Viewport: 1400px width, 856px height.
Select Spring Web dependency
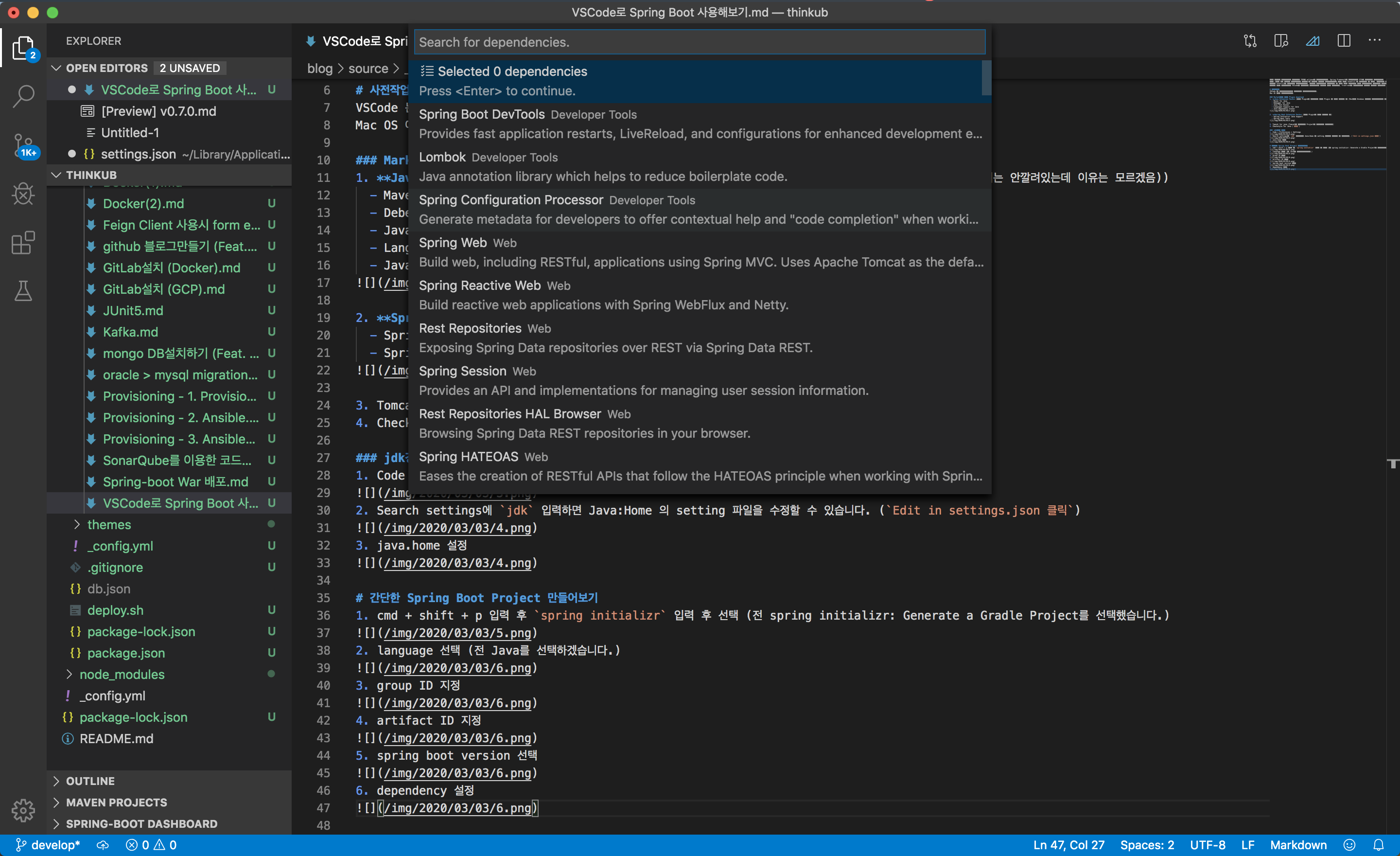pyautogui.click(x=700, y=252)
